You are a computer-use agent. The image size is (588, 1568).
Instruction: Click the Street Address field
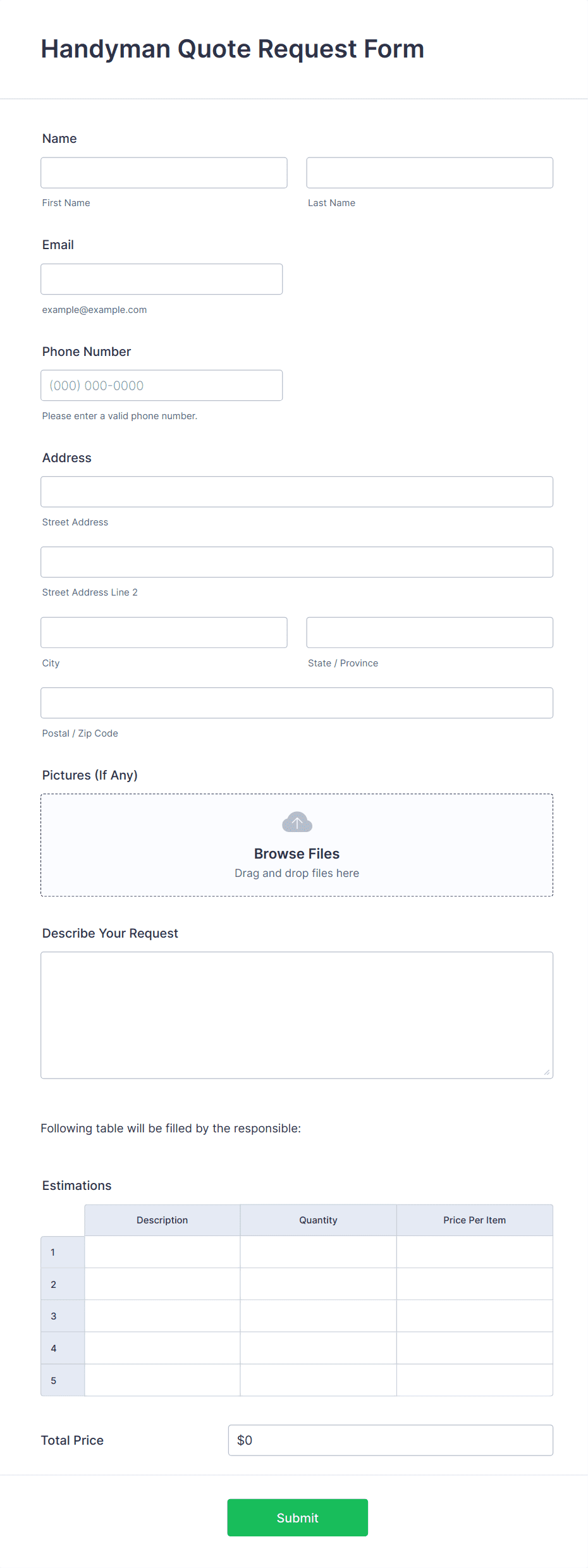pyautogui.click(x=297, y=491)
